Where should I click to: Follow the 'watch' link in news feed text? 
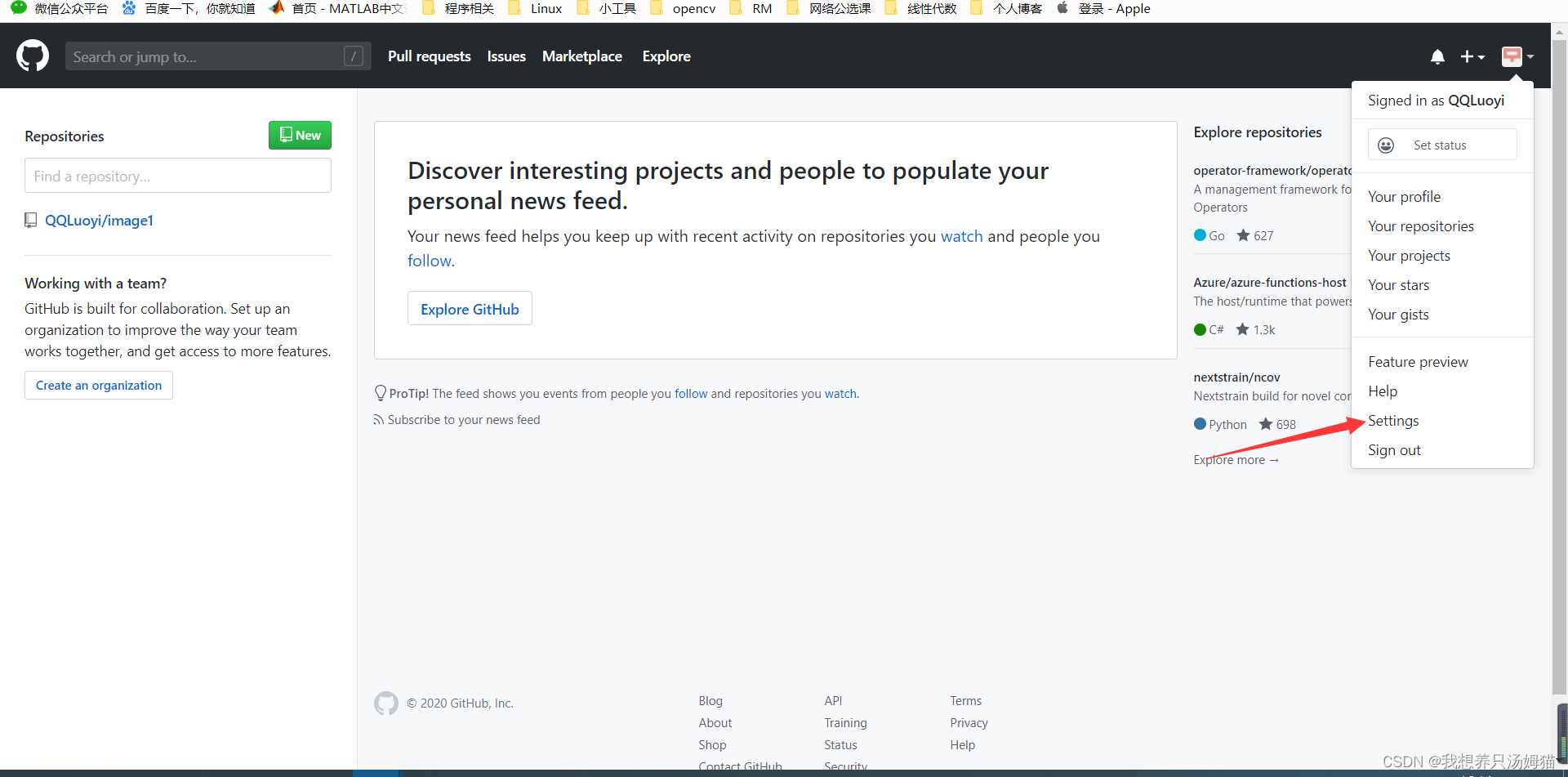click(961, 236)
